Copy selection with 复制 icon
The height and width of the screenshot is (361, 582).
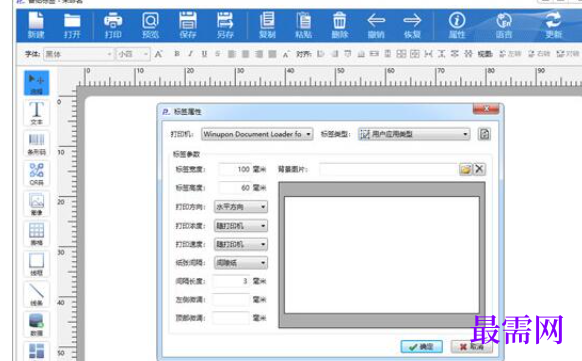click(x=267, y=25)
